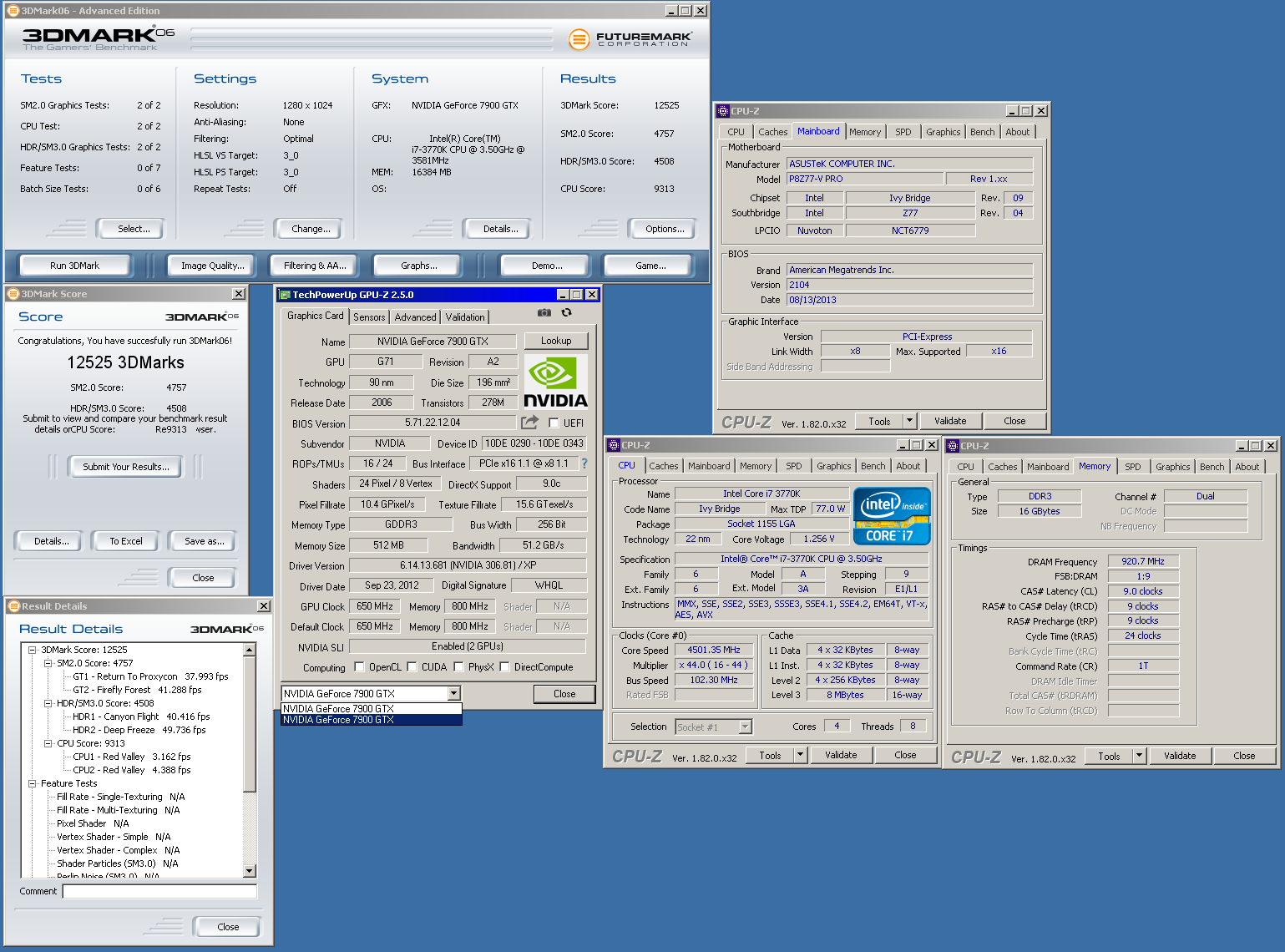Viewport: 1285px width, 952px height.
Task: Click the NVIDIA logo in GPU-Z
Action: click(x=555, y=382)
